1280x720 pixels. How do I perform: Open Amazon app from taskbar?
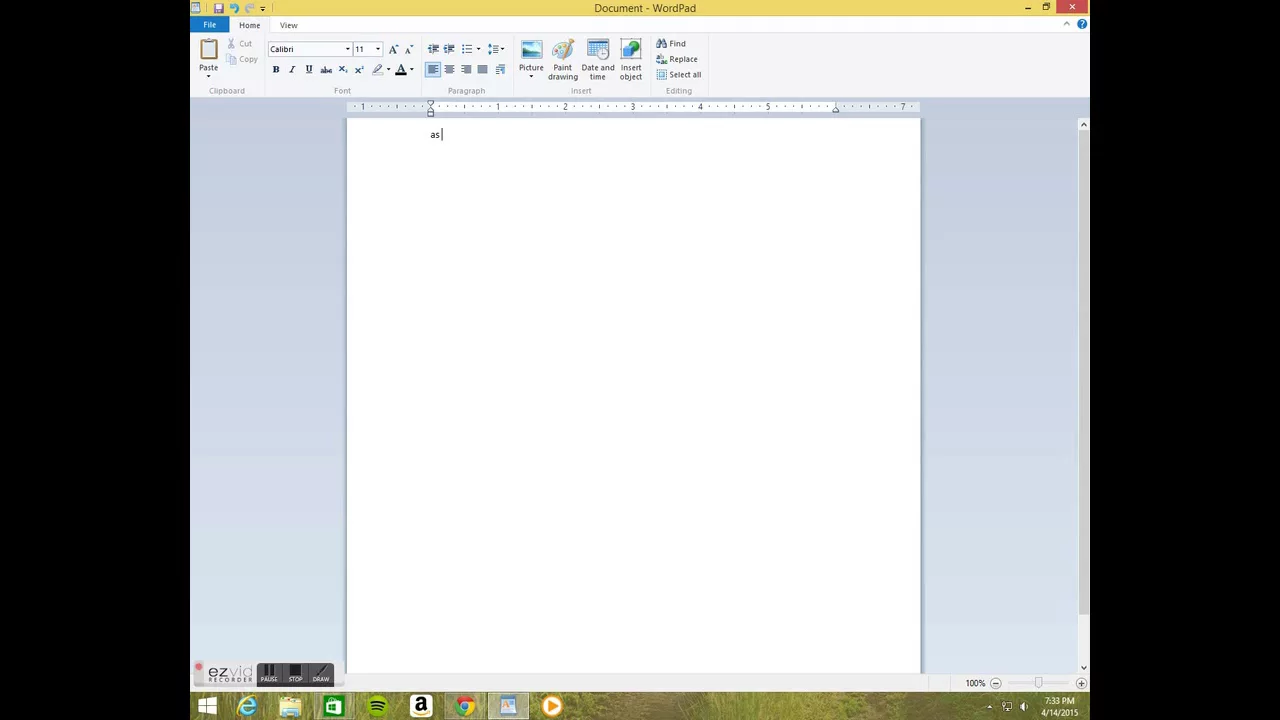[421, 707]
